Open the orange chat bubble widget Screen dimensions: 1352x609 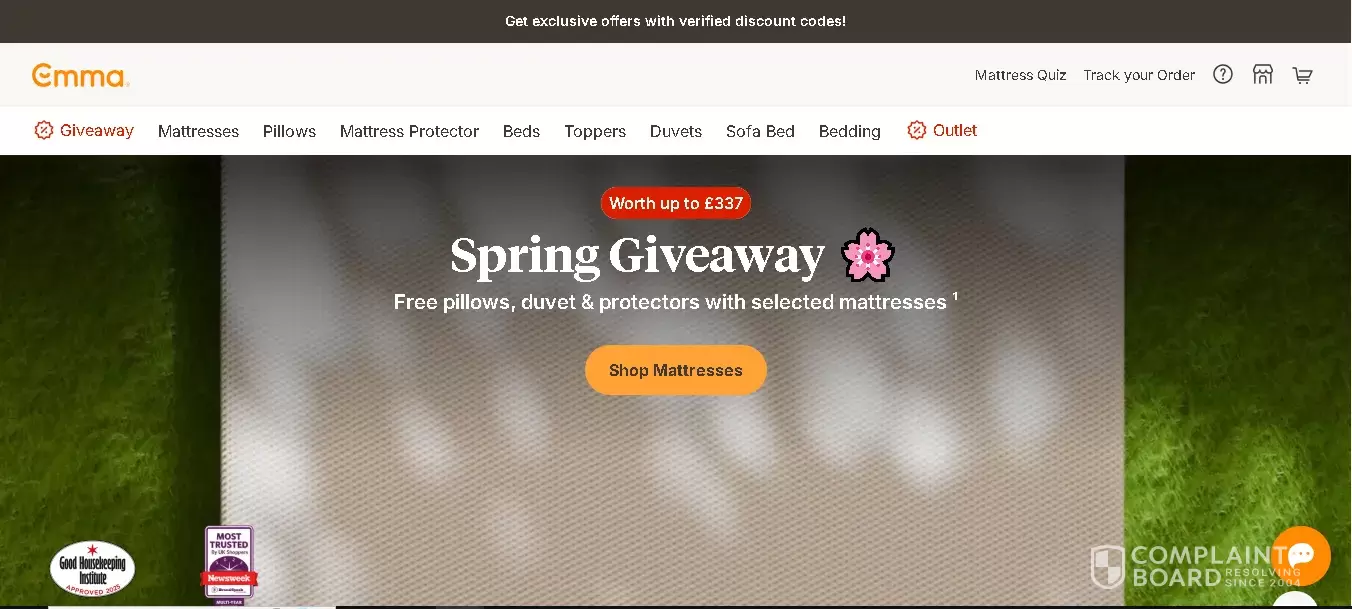(1300, 556)
